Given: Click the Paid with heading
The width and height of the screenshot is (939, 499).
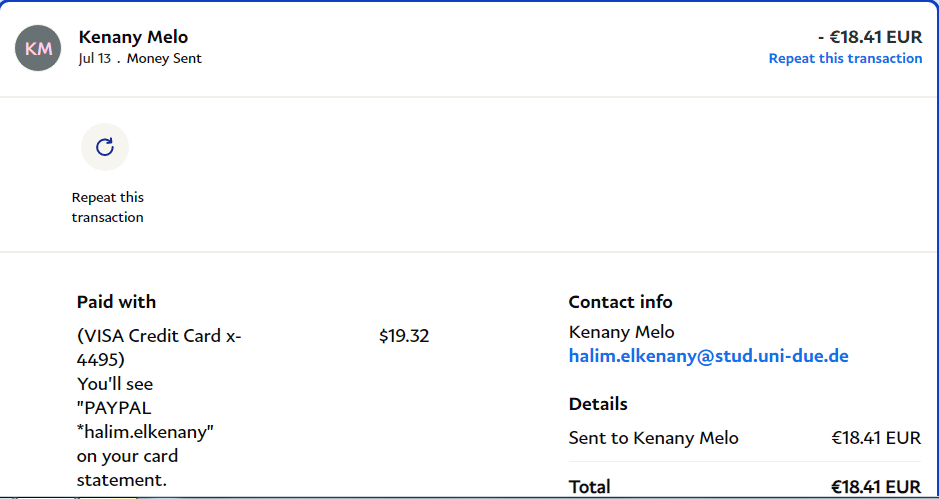Looking at the screenshot, I should (x=116, y=302).
